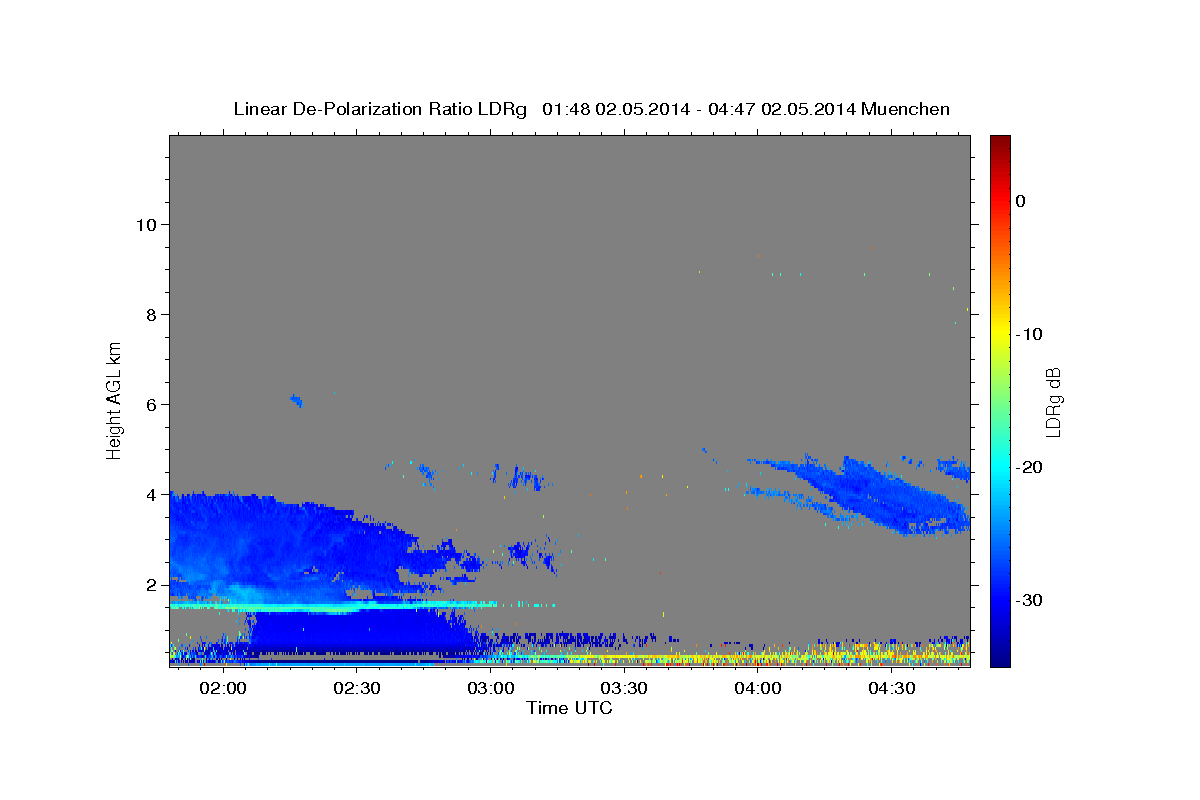Click the colorbar value -10
This screenshot has height=800, width=1200.
tap(1030, 334)
